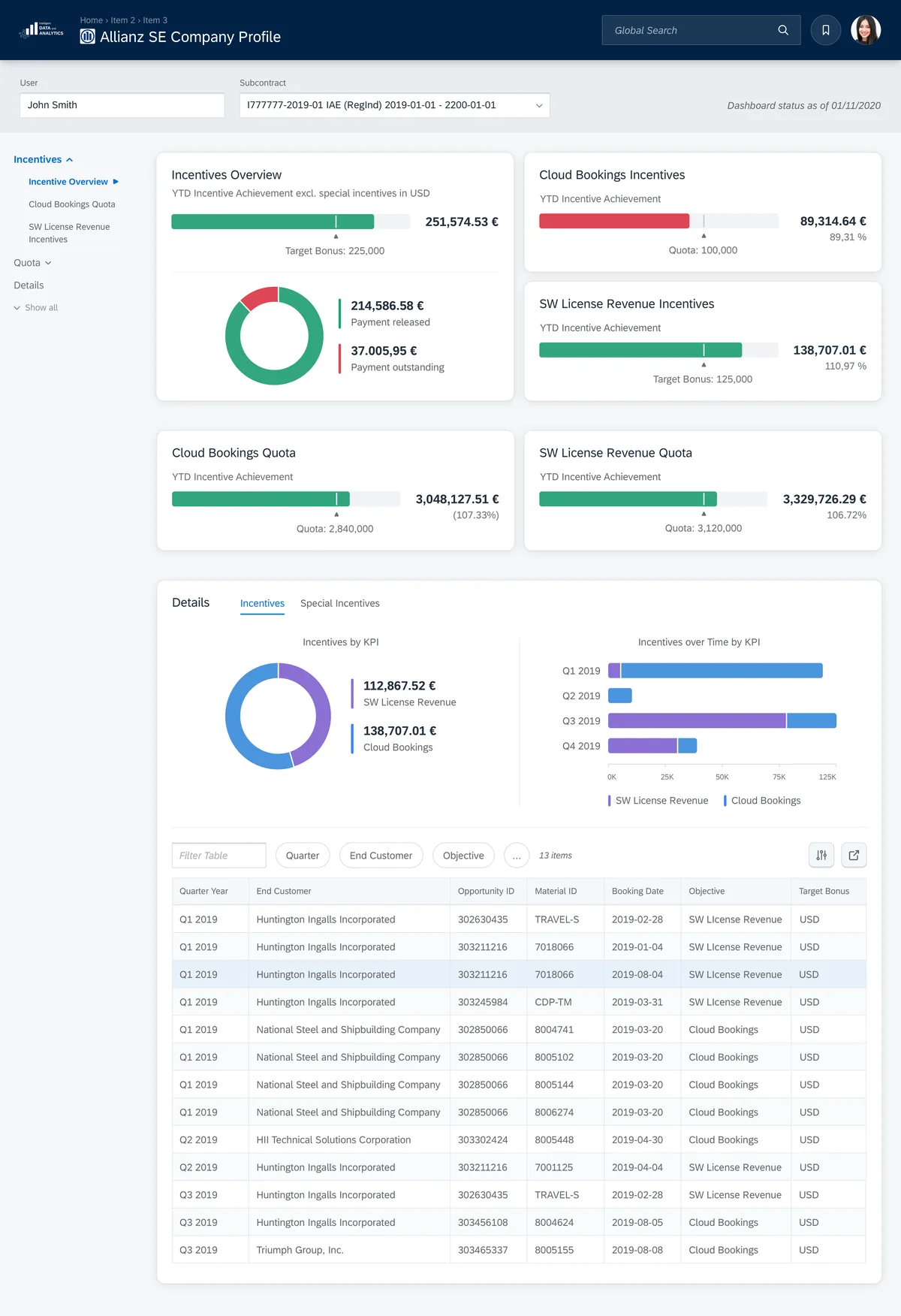Viewport: 901px width, 1316px height.
Task: Collapse the Incentives sidebar section
Action: click(x=44, y=159)
